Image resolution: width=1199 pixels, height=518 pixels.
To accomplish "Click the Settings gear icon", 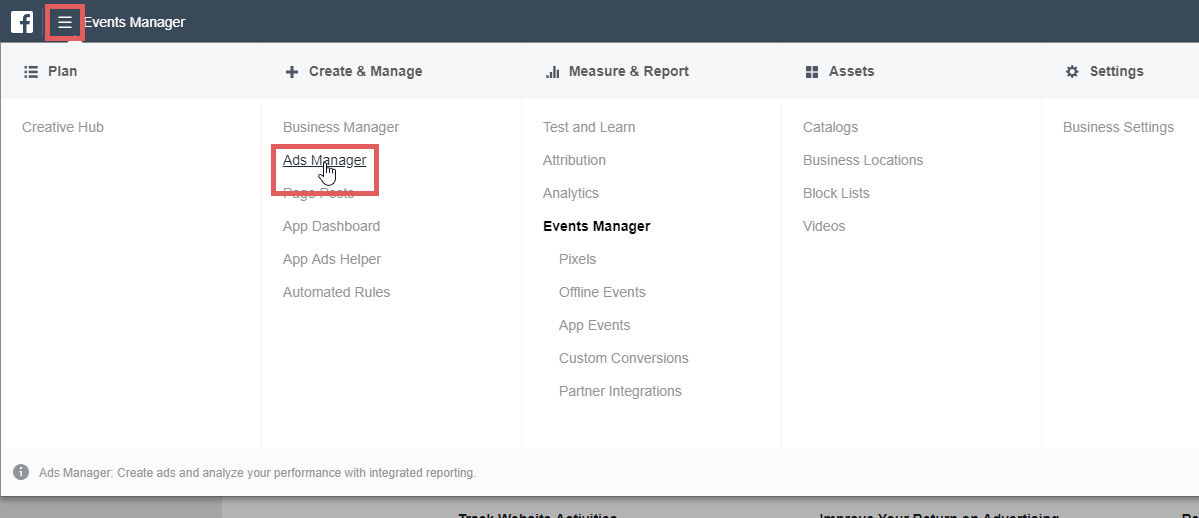I will [x=1072, y=71].
